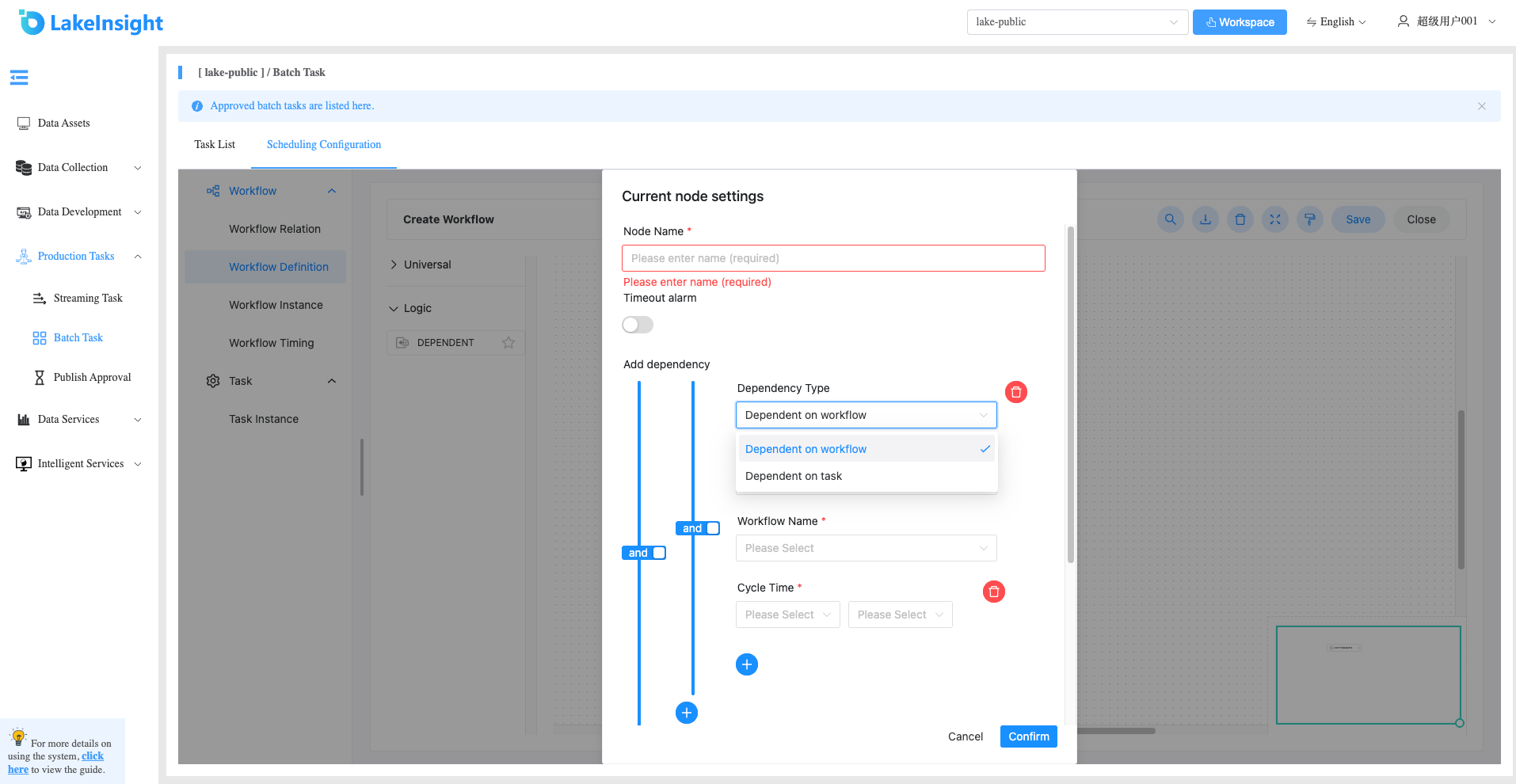The height and width of the screenshot is (784, 1516).
Task: Add dependency item with inner blue plus button
Action: tap(747, 664)
